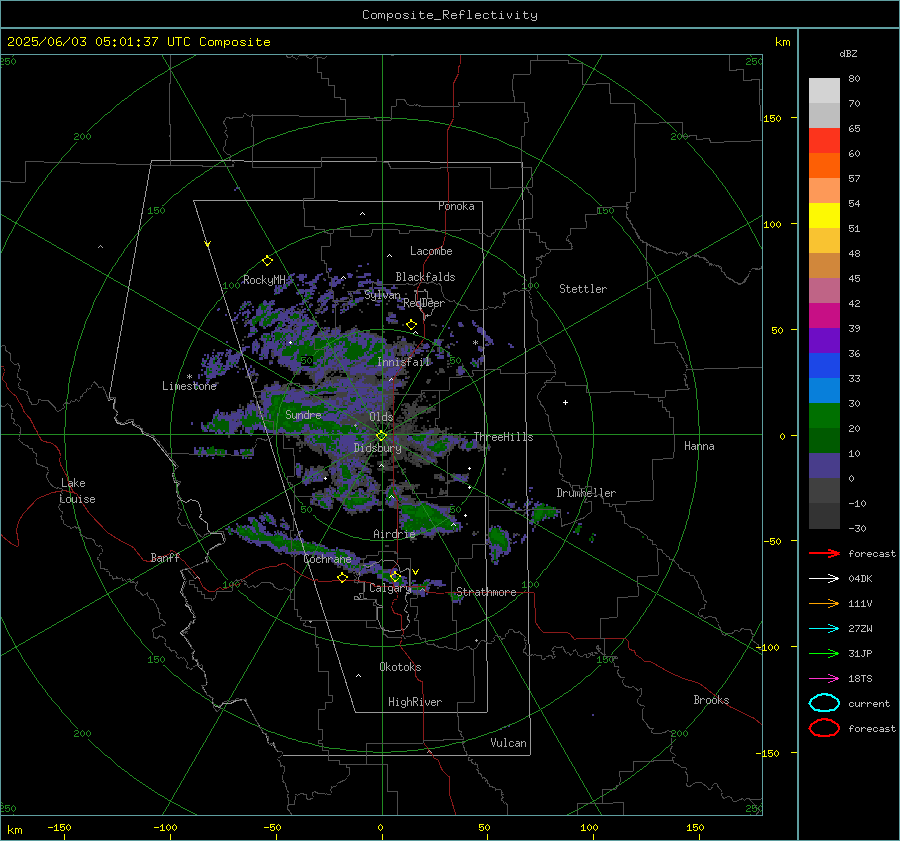
Task: Click the yellow diamond marker below RedDeer
Action: (x=411, y=325)
